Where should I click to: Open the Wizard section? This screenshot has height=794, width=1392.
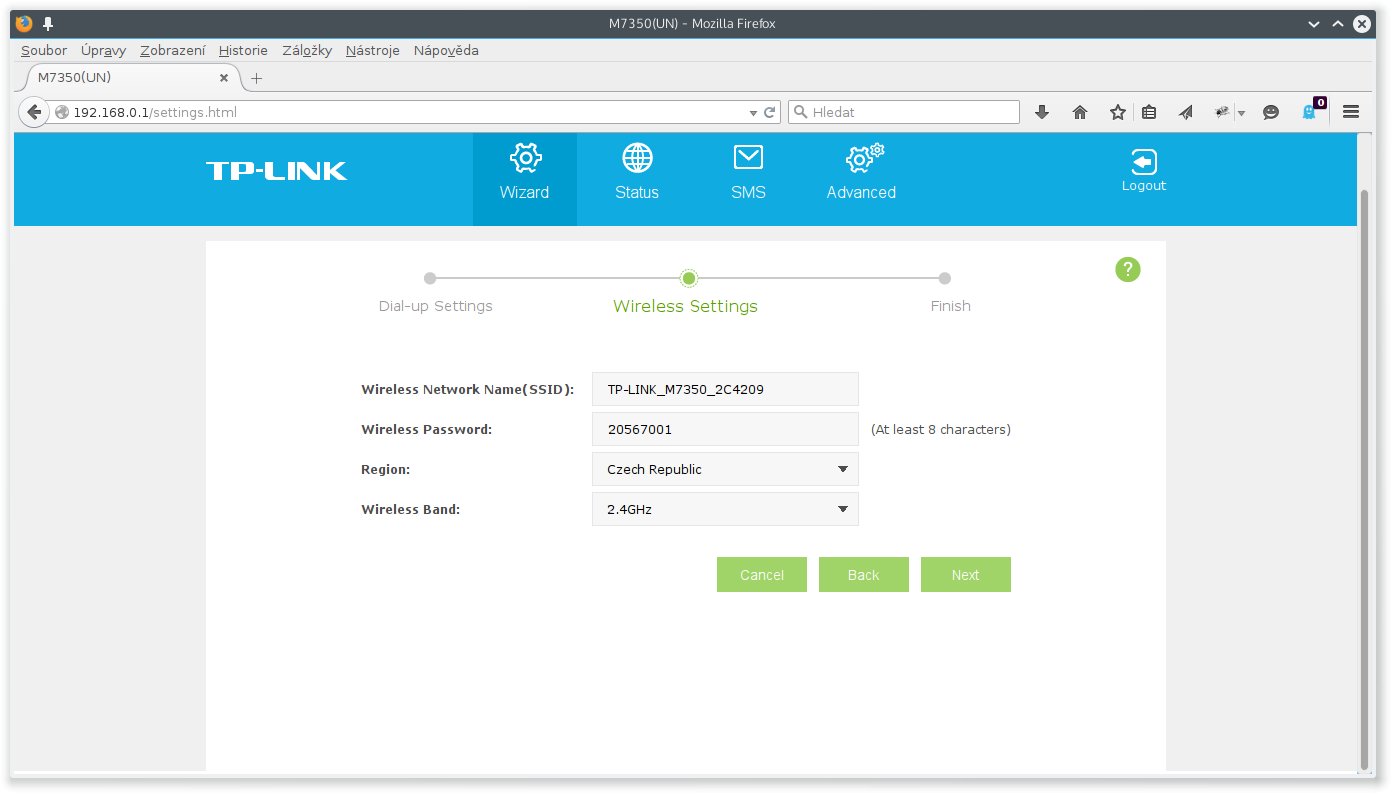[525, 179]
